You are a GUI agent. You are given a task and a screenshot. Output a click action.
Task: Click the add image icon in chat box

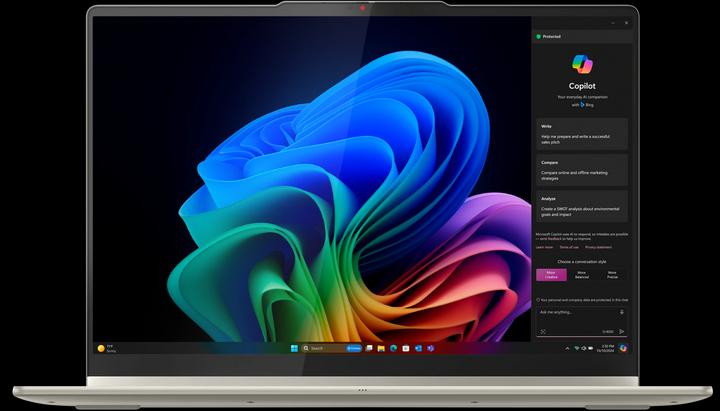[x=543, y=332]
